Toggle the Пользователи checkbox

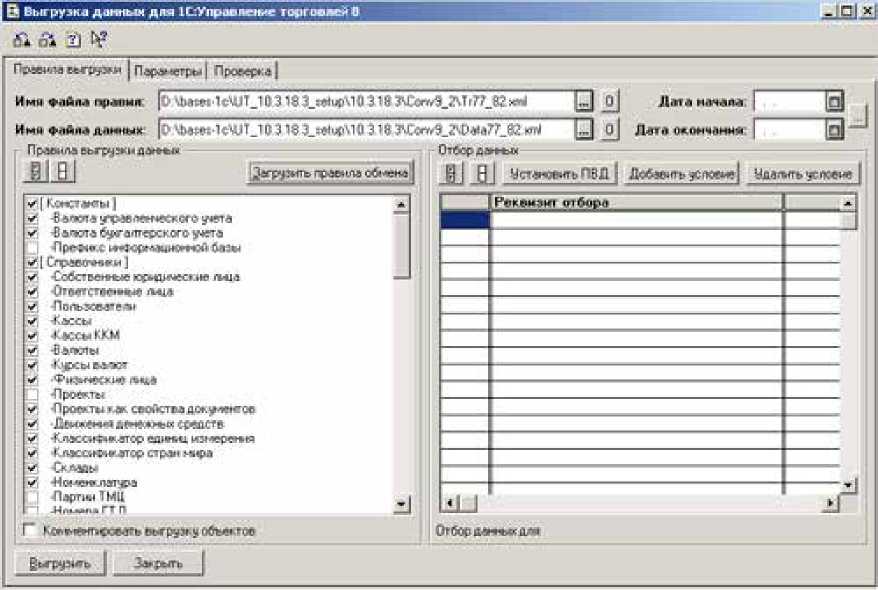(32, 306)
